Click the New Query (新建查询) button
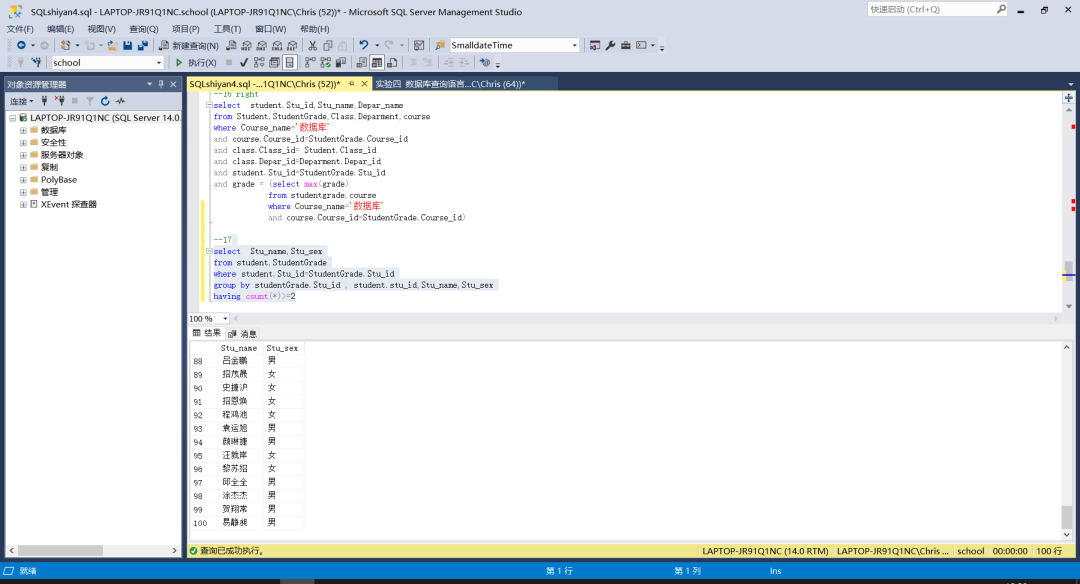 coord(188,46)
